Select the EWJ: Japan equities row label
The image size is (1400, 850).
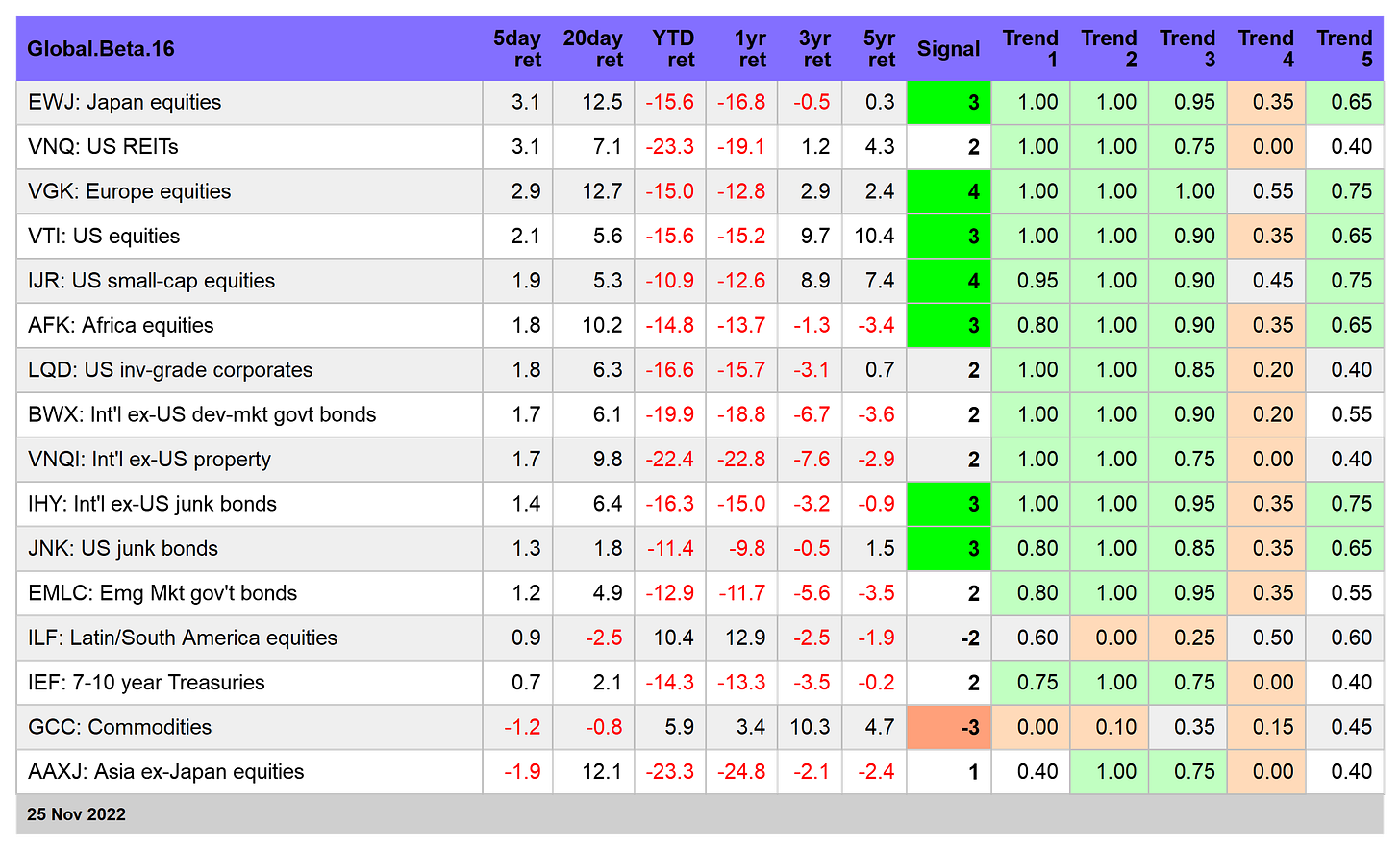[125, 102]
